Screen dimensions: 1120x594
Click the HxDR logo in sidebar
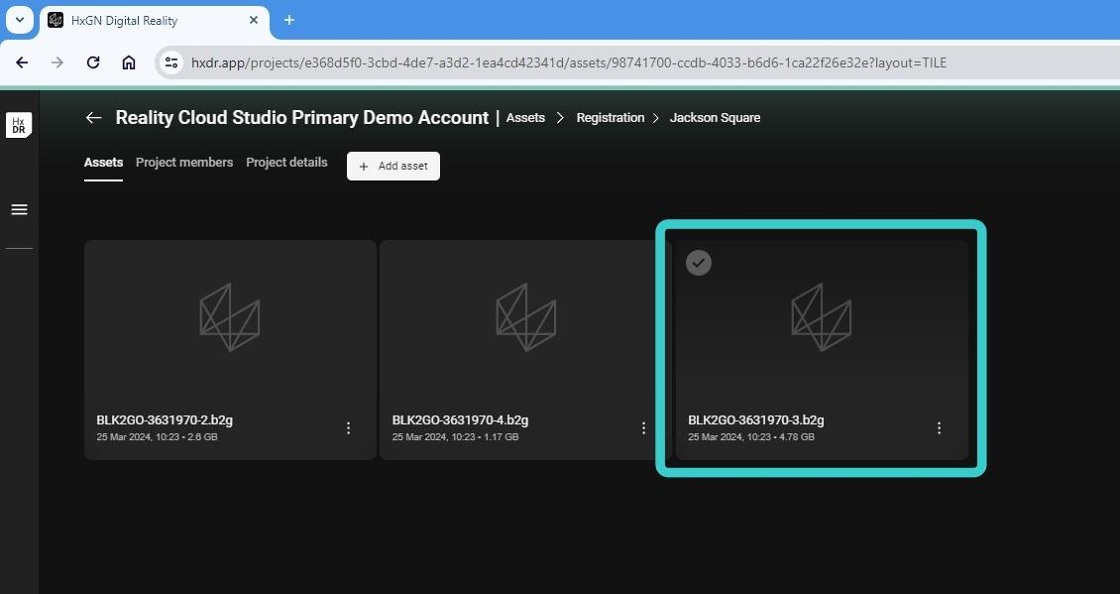click(x=19, y=126)
